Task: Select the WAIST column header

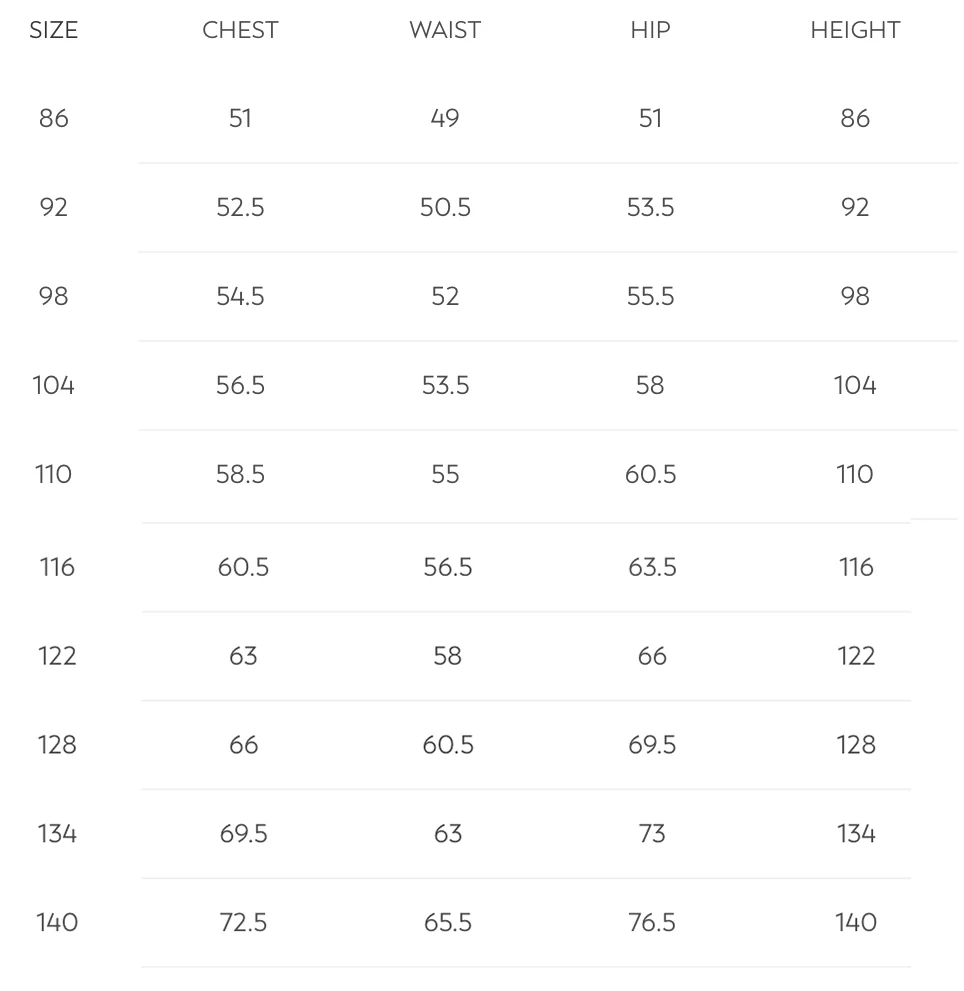Action: tap(445, 30)
